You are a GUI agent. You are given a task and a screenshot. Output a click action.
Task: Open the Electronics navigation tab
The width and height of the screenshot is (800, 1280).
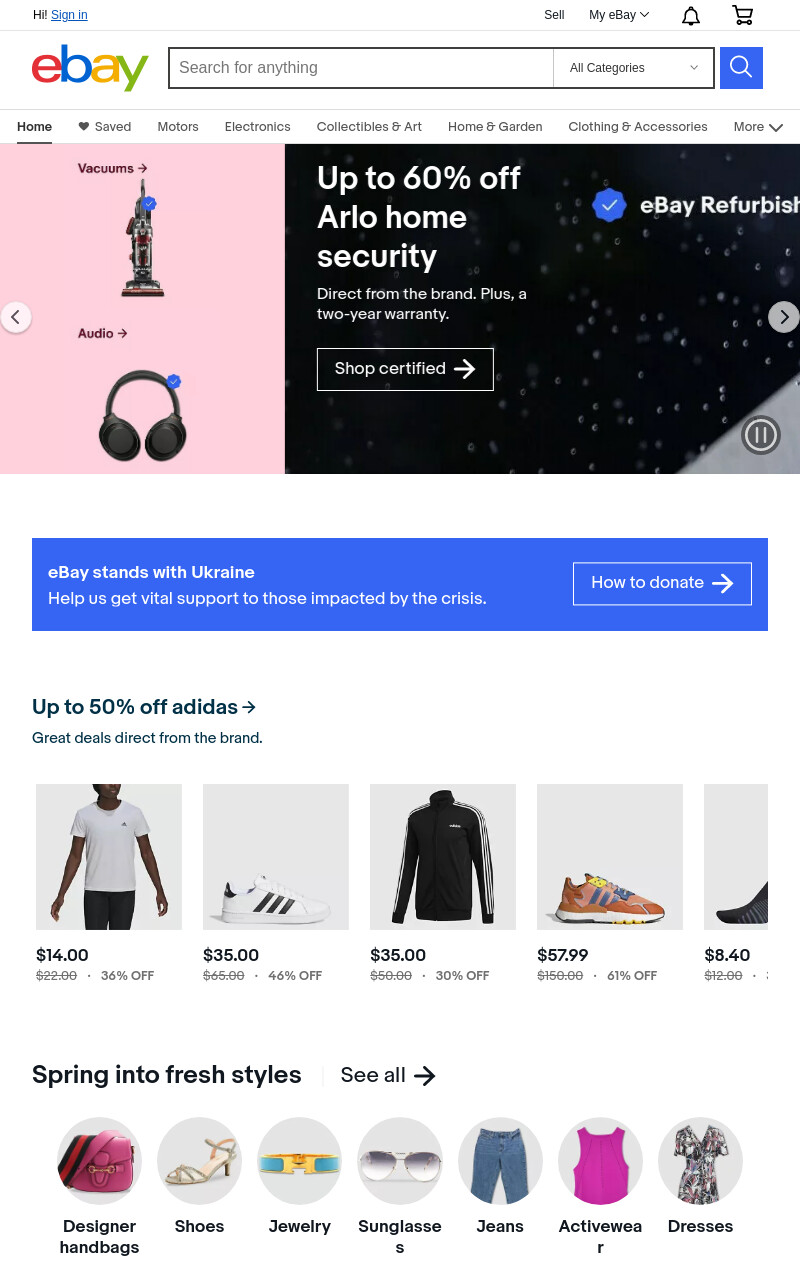(x=258, y=126)
